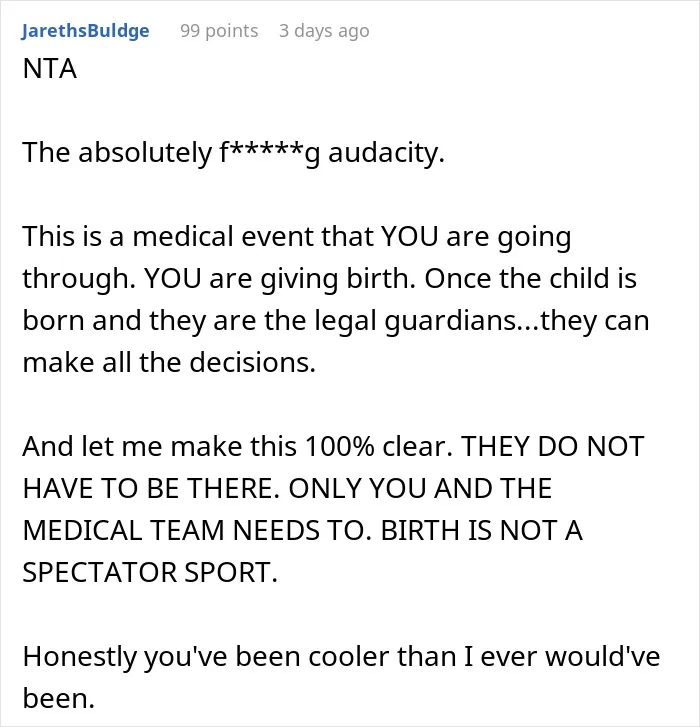
Task: Click the line Honestly you've been cooler
Action: 341,657
